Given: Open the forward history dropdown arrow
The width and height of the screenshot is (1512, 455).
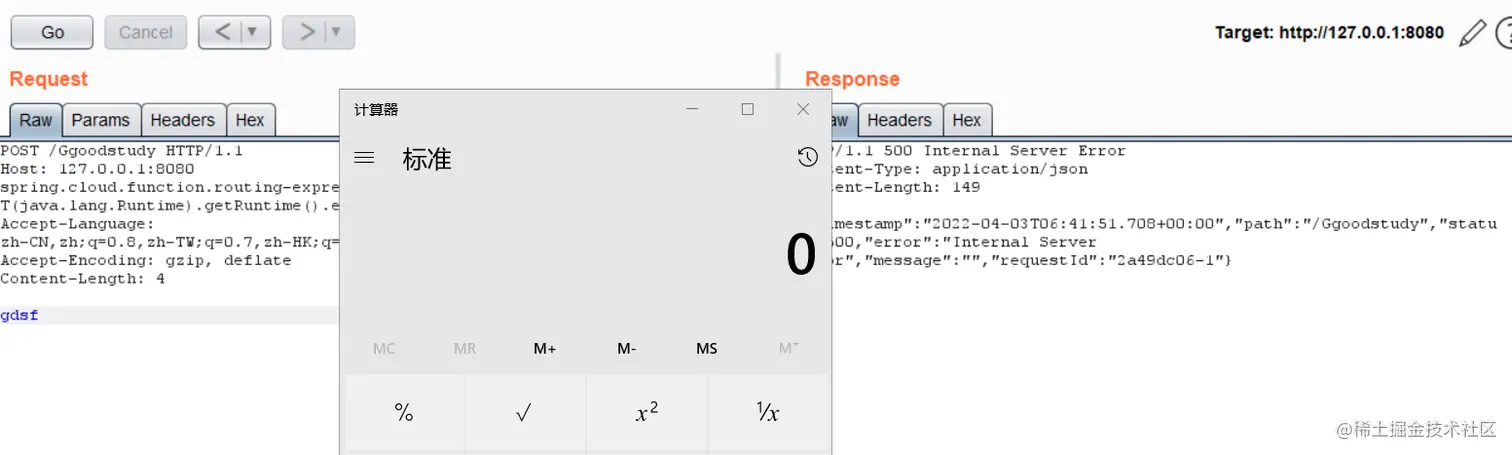Looking at the screenshot, I should (x=337, y=32).
